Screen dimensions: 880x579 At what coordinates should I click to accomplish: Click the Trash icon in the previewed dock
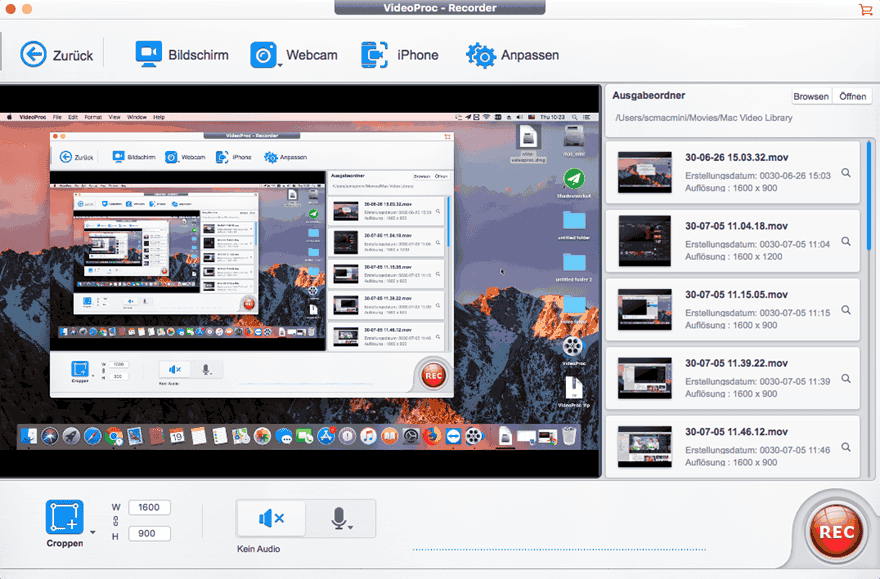[569, 436]
